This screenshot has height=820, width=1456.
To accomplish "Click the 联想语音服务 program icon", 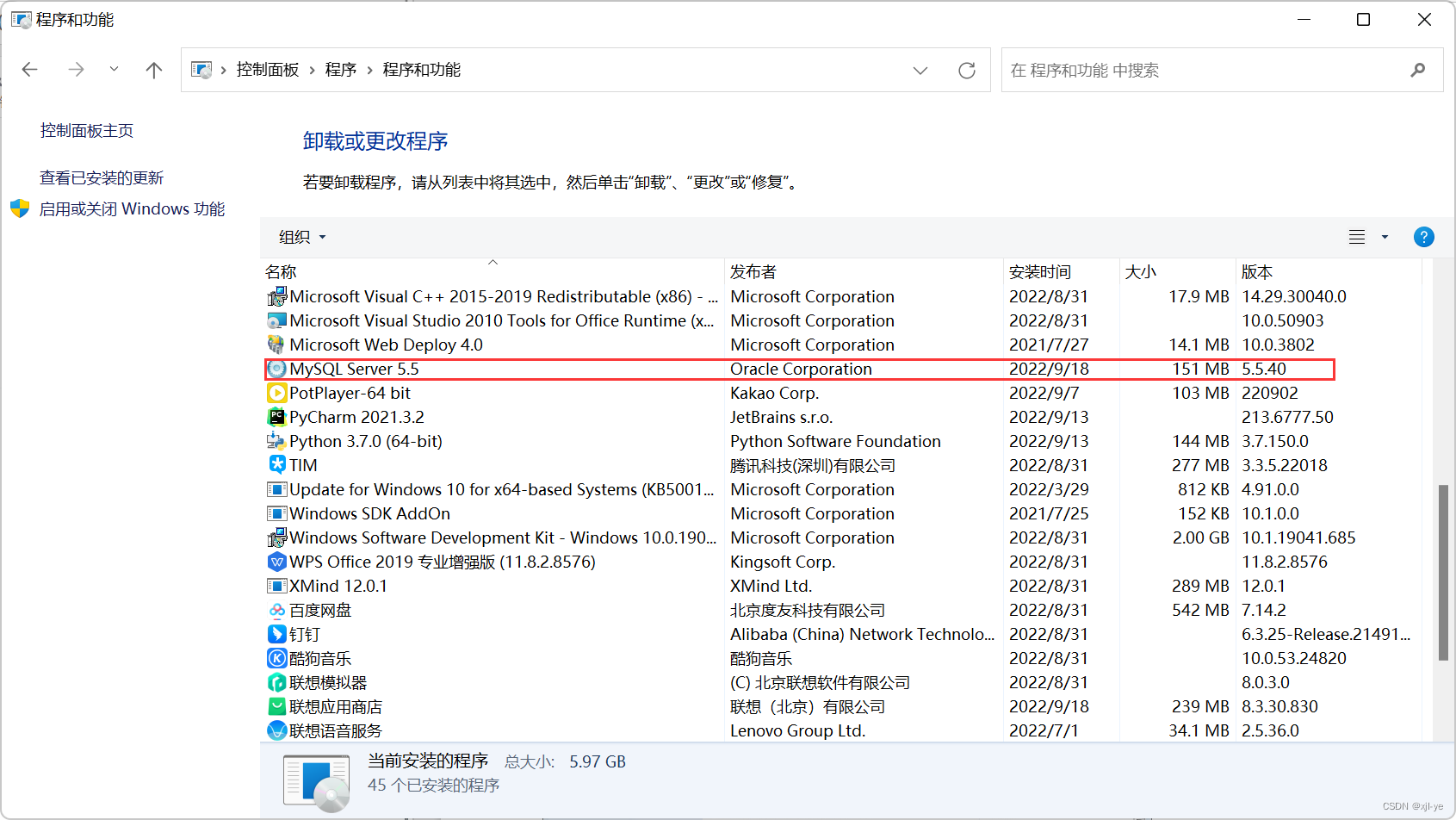I will click(x=276, y=730).
